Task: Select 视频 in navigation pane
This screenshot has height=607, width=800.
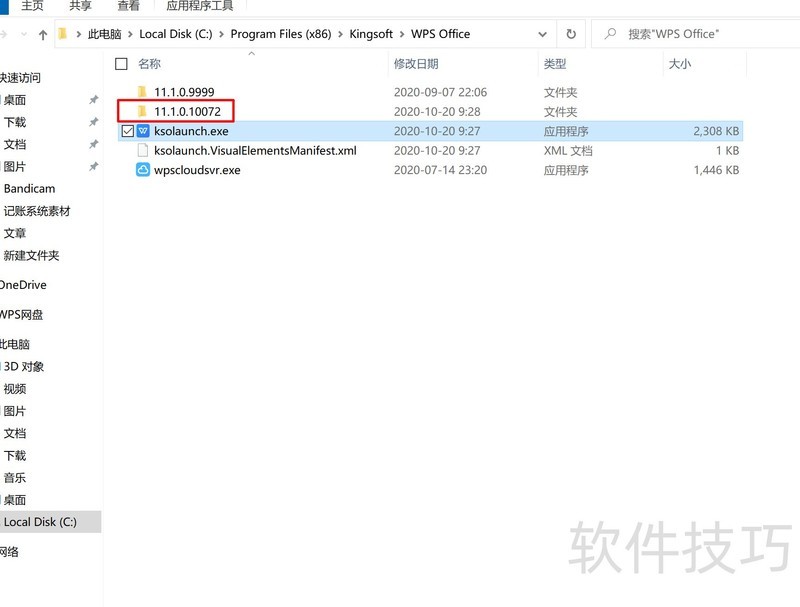Action: [15, 389]
